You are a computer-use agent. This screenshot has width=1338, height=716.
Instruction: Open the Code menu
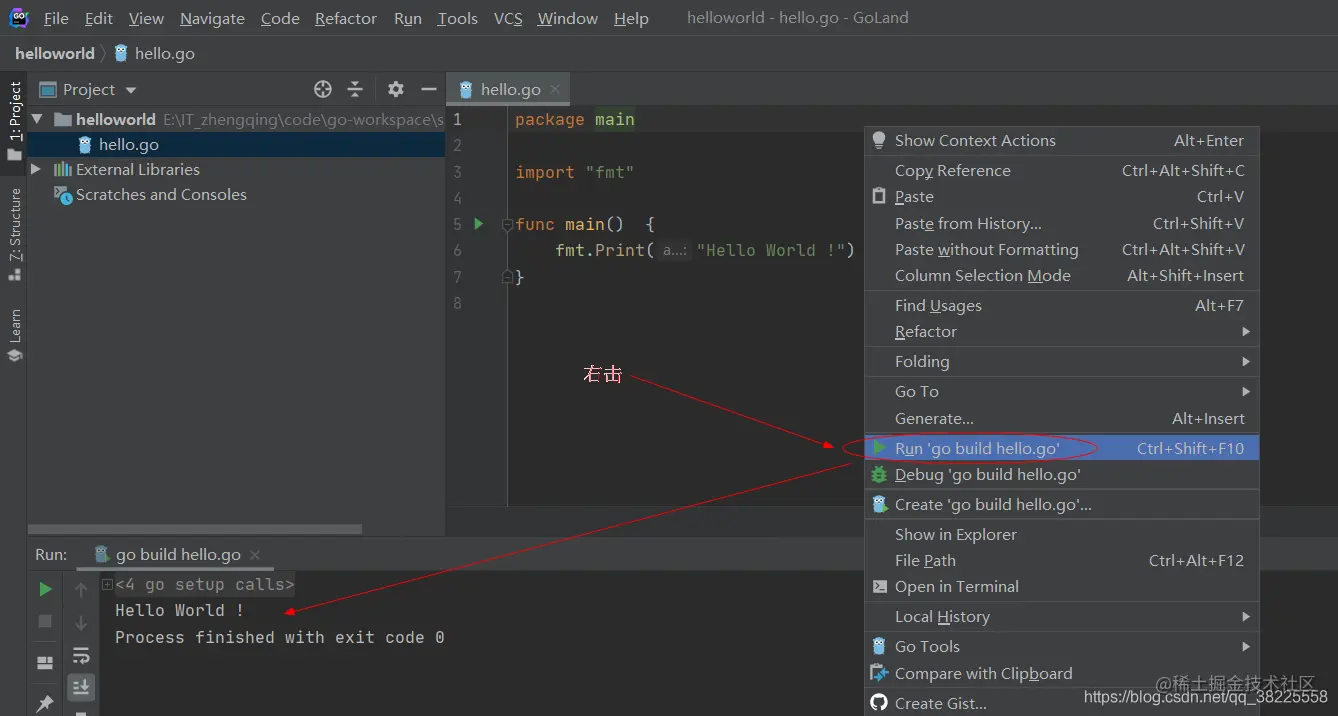[x=280, y=18]
